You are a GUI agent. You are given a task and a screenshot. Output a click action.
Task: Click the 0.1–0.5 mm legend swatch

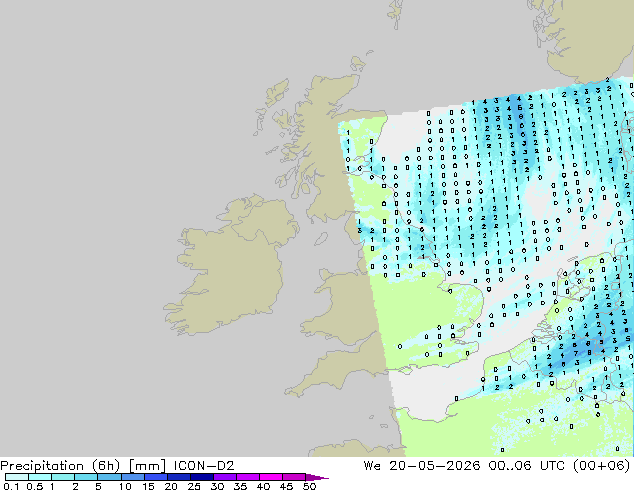coord(17,477)
